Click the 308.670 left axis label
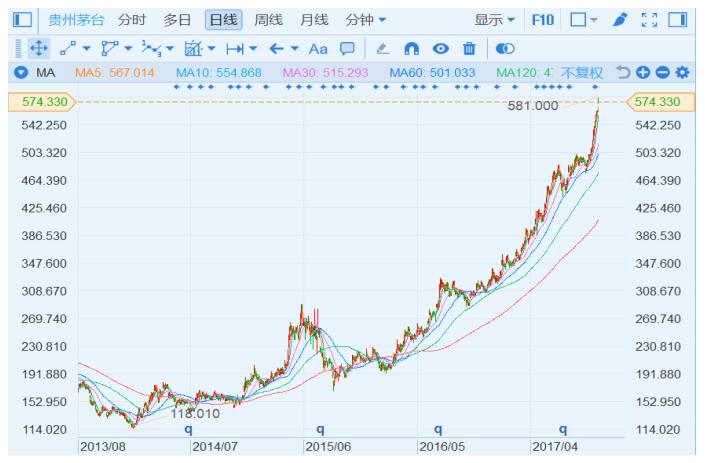This screenshot has height=463, width=705. [x=44, y=291]
